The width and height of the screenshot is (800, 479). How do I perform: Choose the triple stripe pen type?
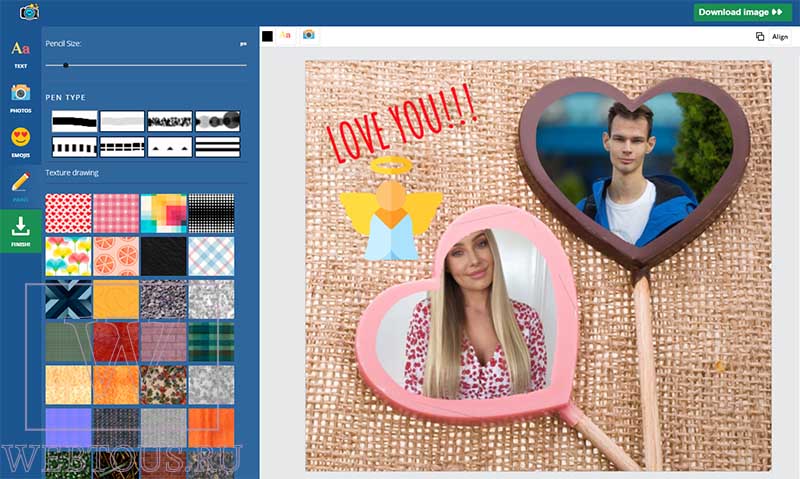click(218, 147)
